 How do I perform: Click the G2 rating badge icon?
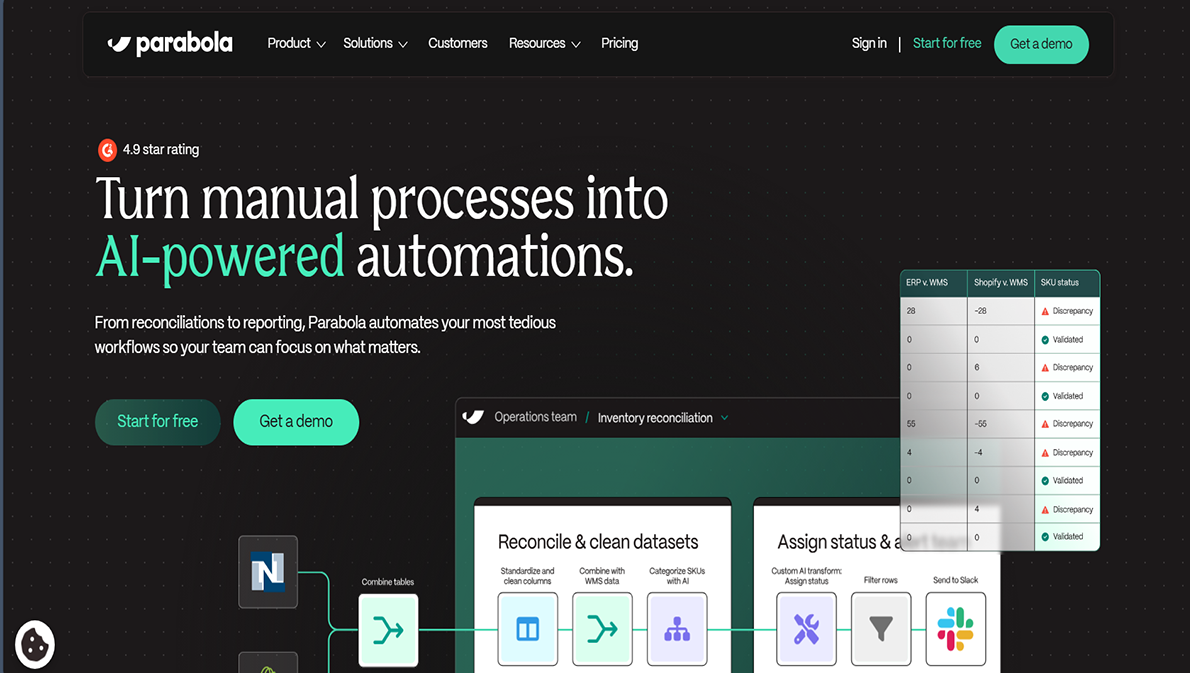(x=107, y=149)
